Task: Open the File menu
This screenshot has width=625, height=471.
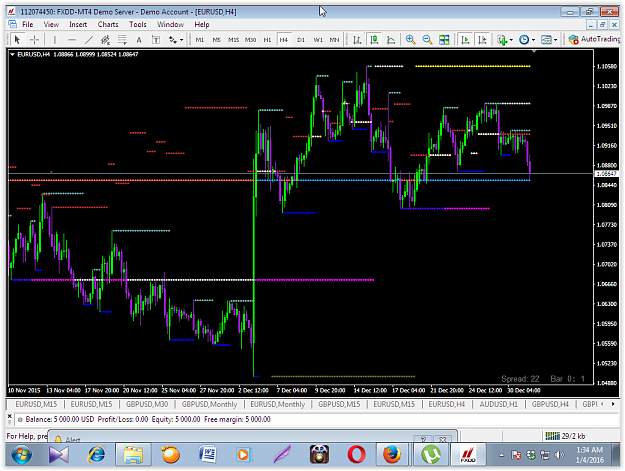Action: (x=28, y=24)
